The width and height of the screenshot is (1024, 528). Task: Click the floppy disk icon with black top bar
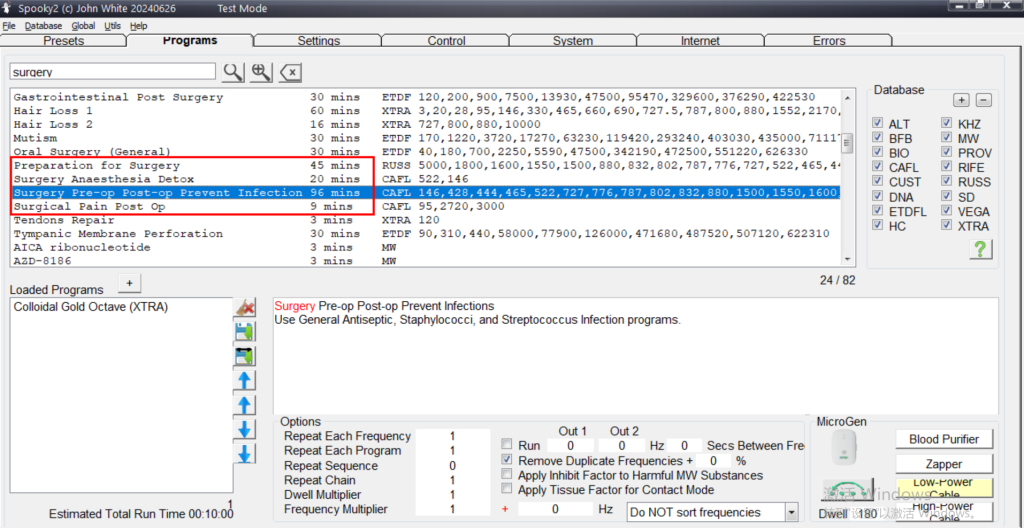245,357
